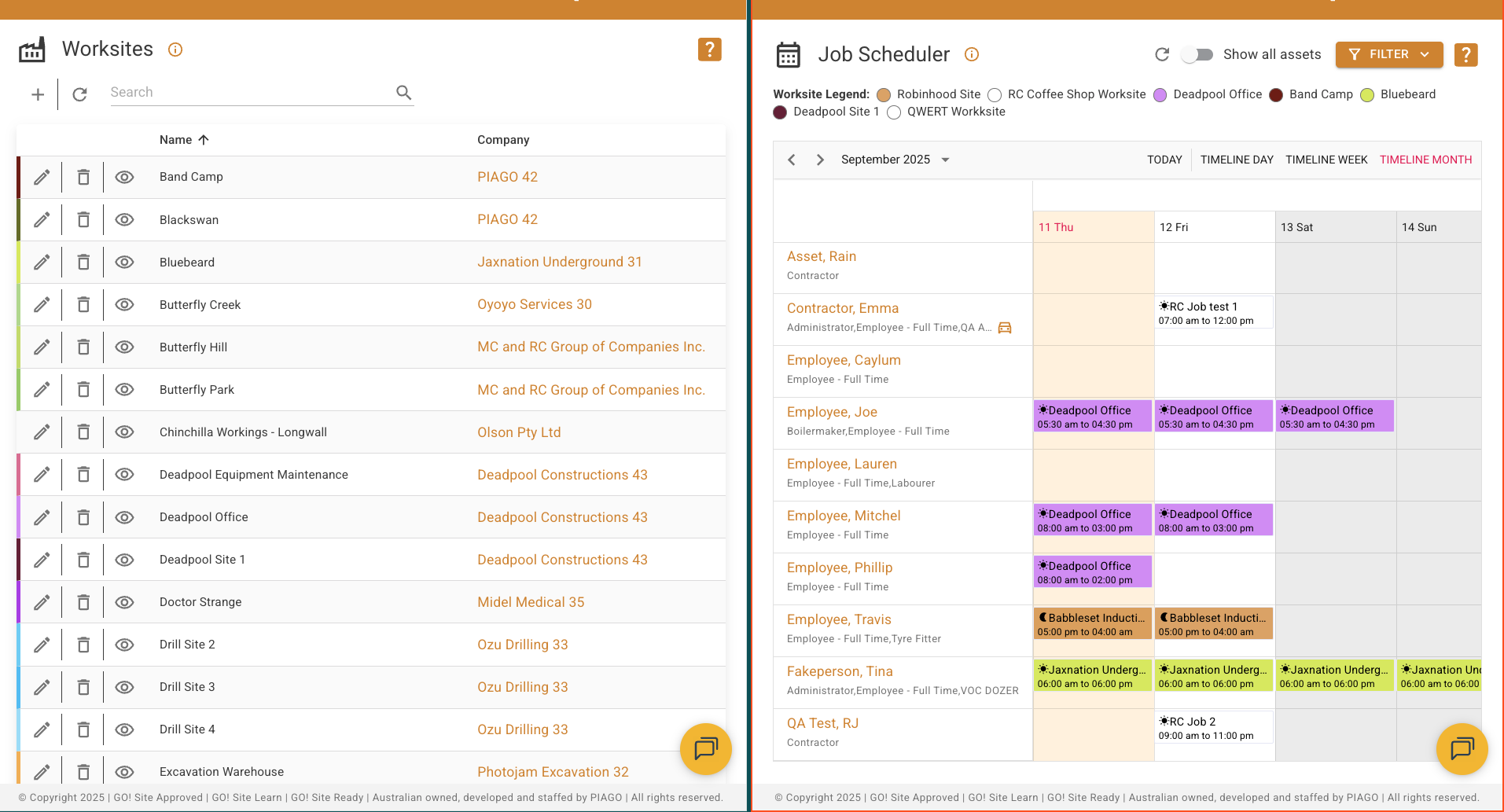Click the Robinhood Site legend color swatch
Viewport: 1504px width, 812px height.
884,95
